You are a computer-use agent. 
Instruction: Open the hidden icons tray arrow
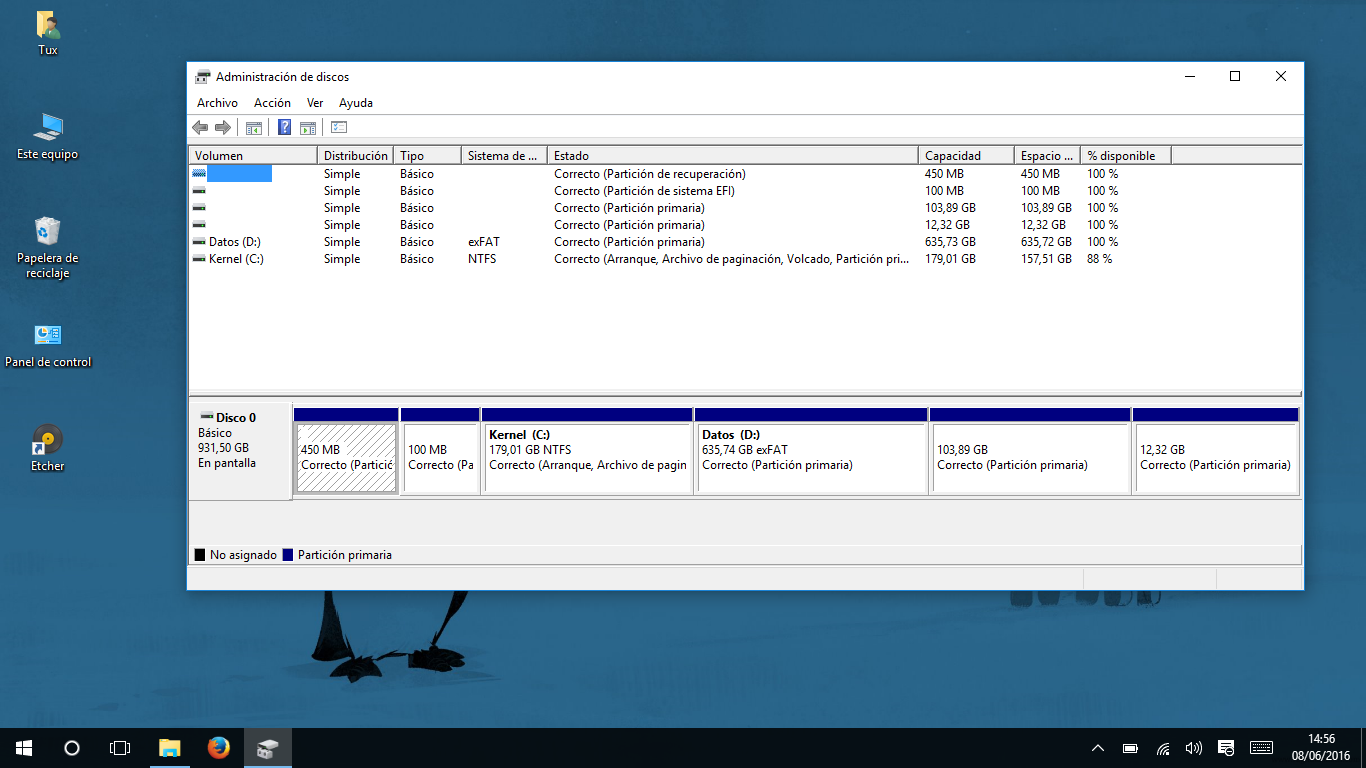coord(1097,747)
